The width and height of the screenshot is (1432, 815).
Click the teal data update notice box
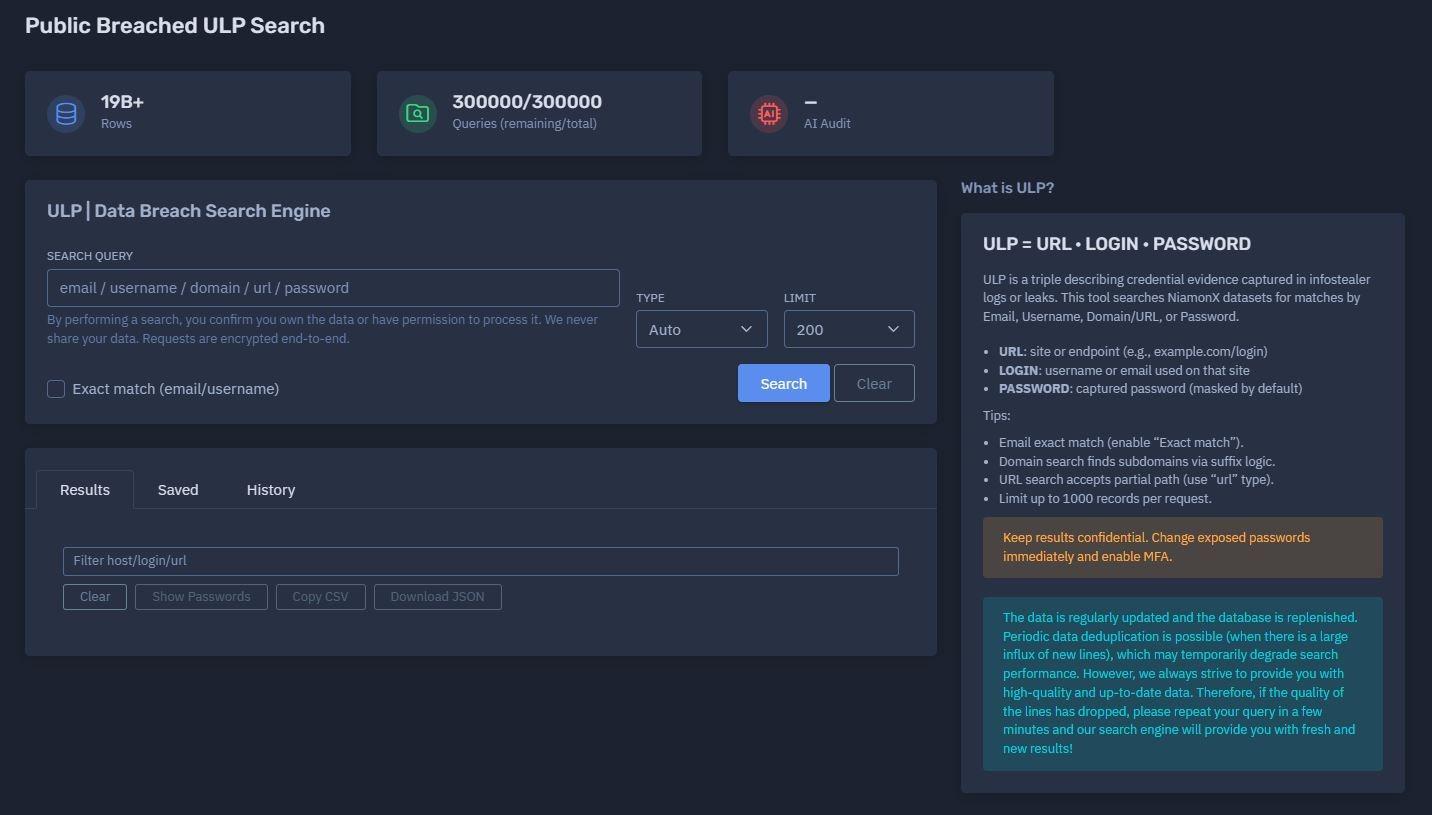tap(1182, 683)
